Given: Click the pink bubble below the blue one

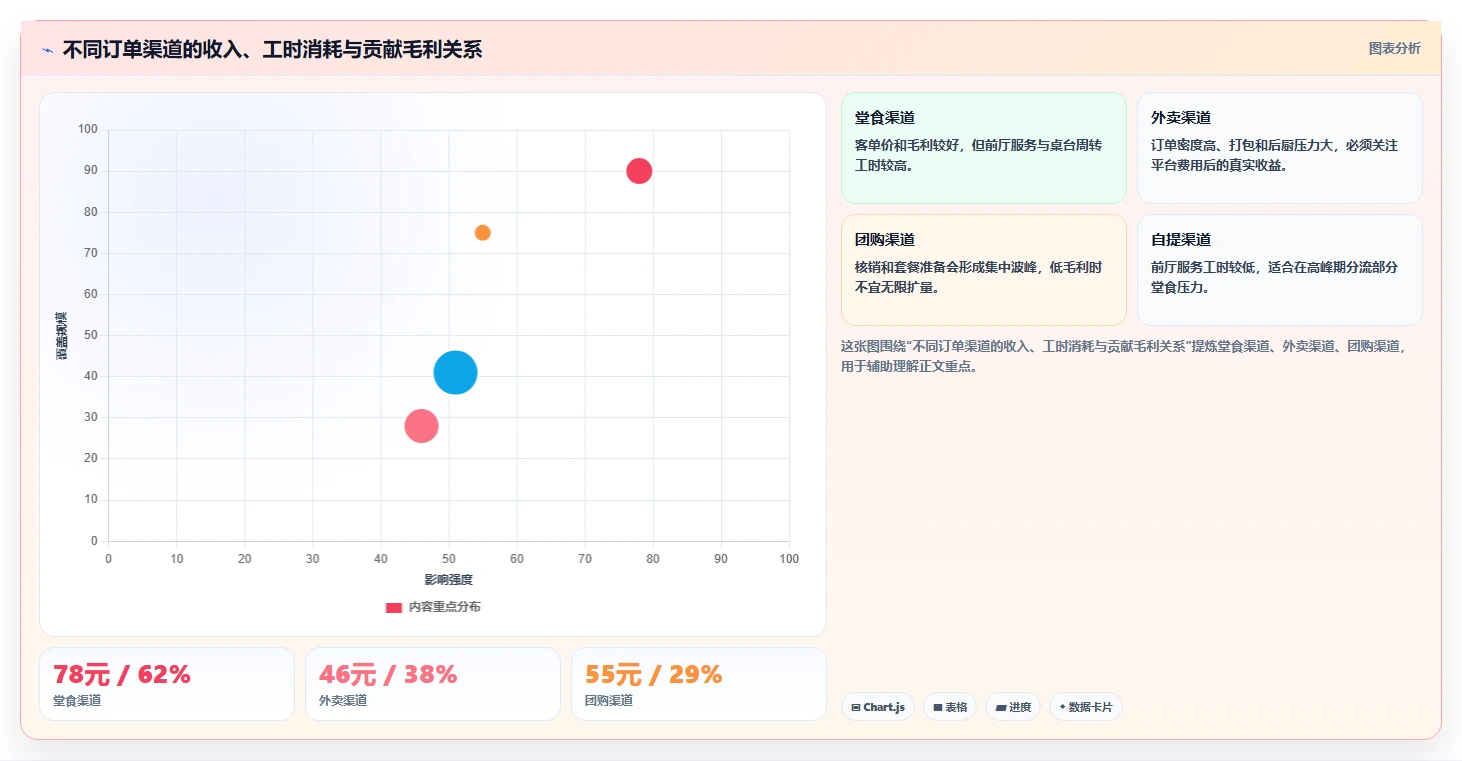Looking at the screenshot, I should pos(422,426).
